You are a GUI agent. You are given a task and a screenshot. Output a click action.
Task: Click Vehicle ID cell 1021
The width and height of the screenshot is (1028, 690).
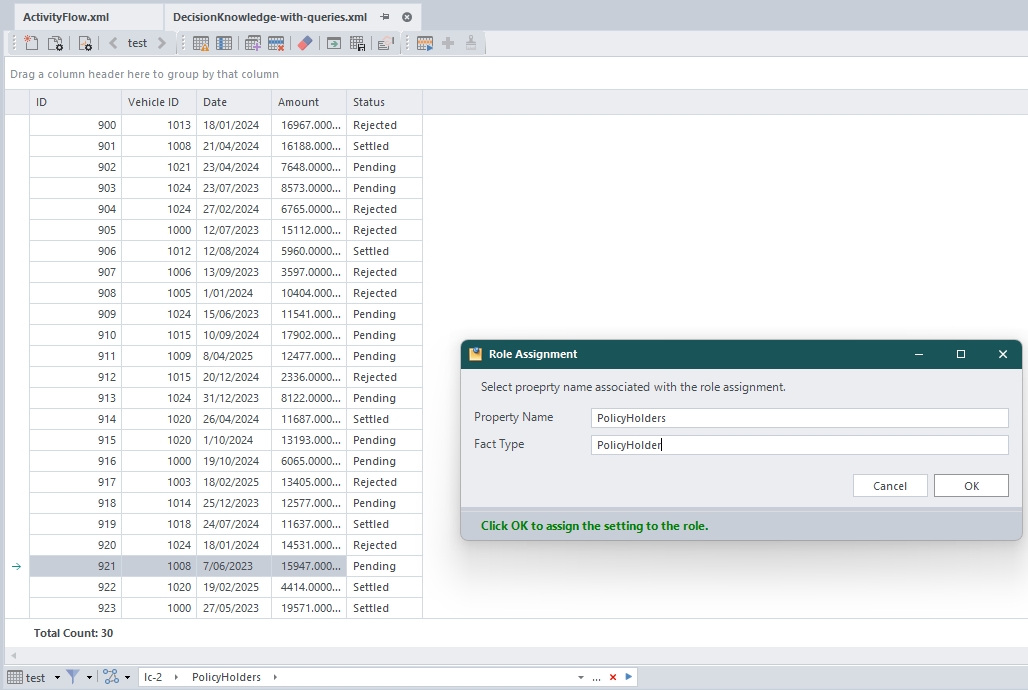pyautogui.click(x=159, y=167)
